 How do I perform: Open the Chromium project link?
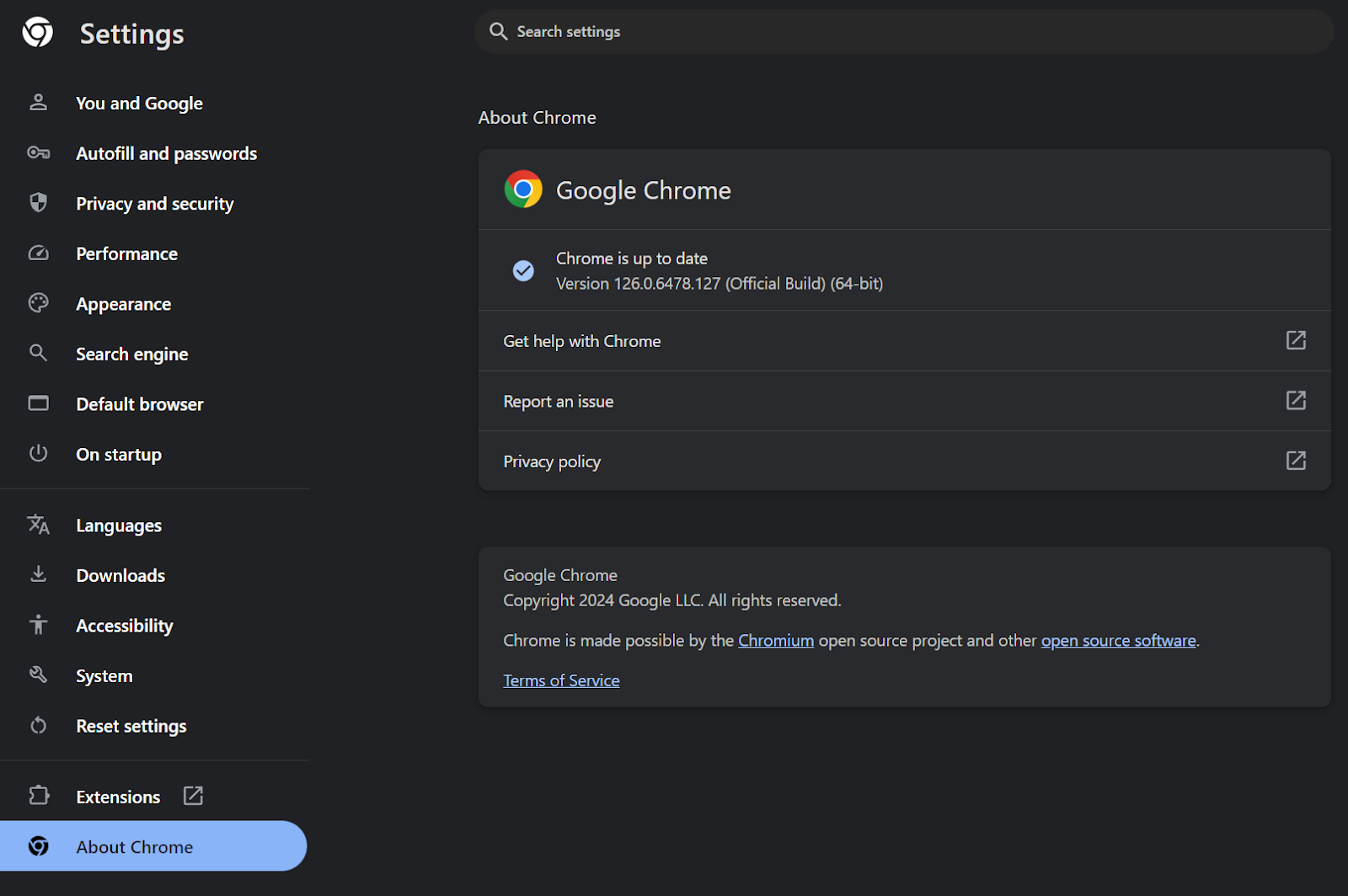pos(776,640)
